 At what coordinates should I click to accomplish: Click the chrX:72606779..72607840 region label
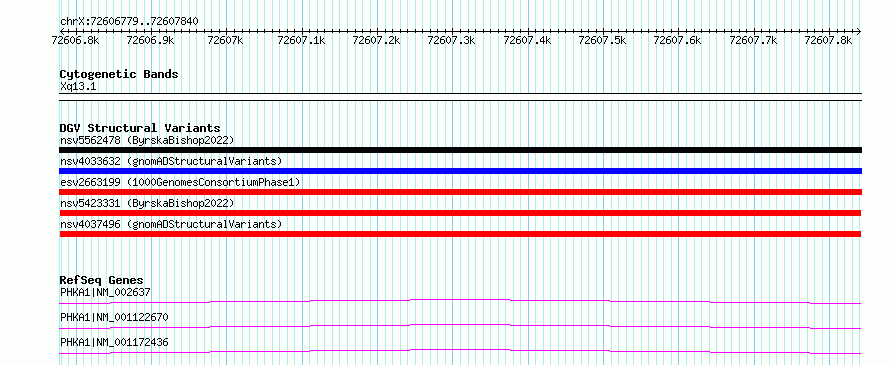pyautogui.click(x=129, y=21)
